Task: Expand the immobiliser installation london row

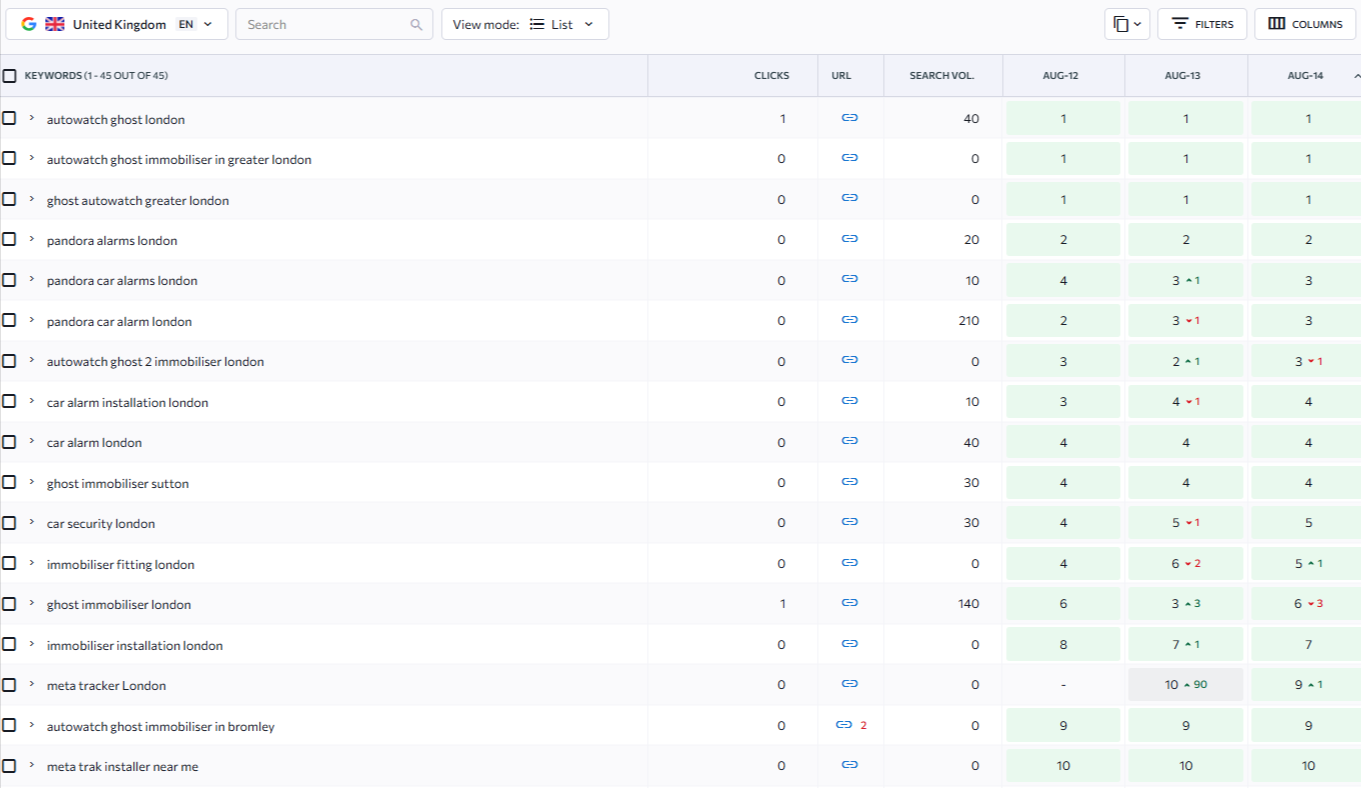Action: 32,644
